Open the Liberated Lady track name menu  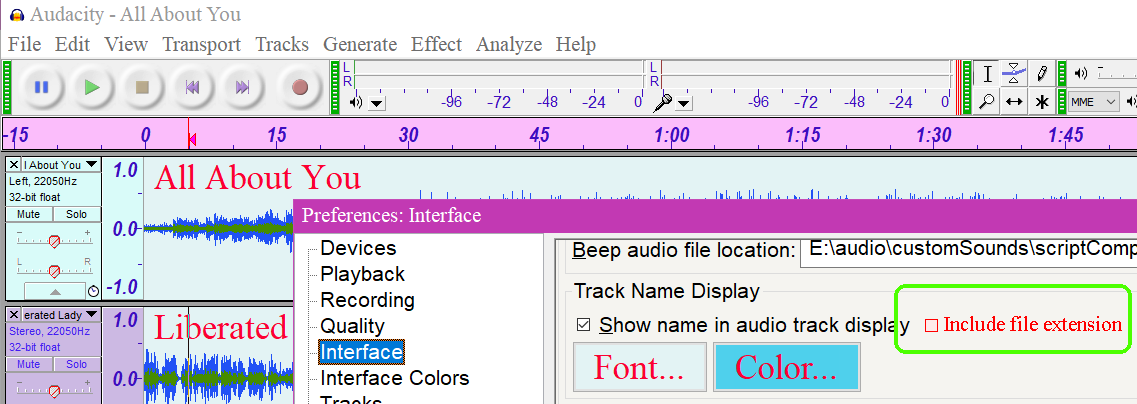click(61, 315)
